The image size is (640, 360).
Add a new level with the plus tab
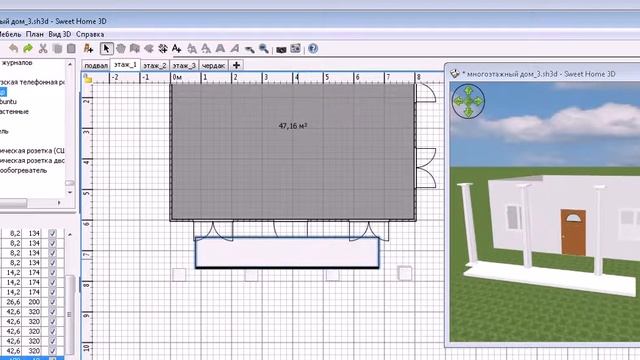[x=236, y=65]
